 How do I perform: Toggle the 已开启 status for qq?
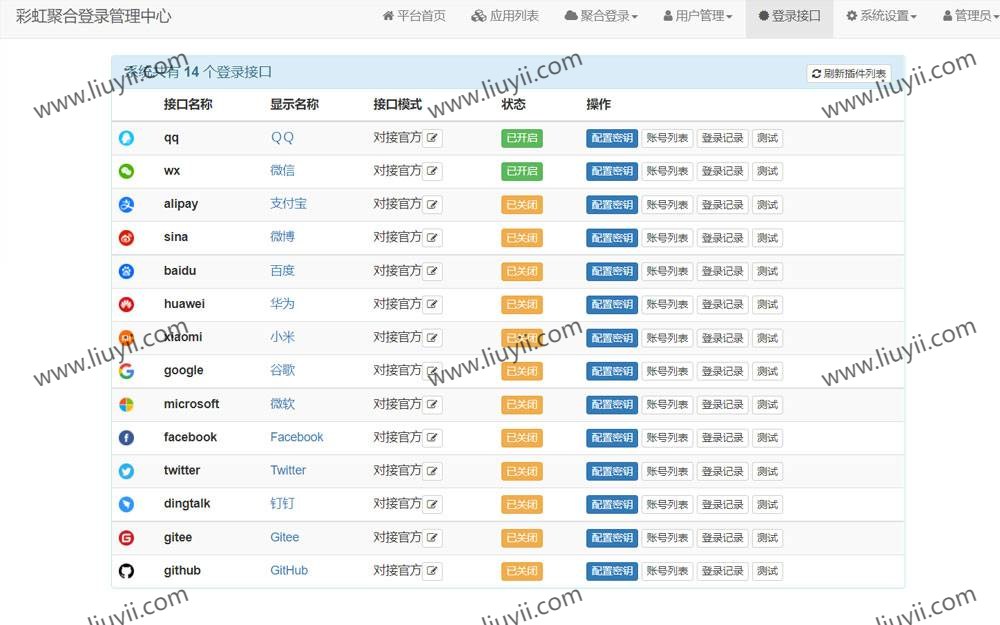(522, 138)
